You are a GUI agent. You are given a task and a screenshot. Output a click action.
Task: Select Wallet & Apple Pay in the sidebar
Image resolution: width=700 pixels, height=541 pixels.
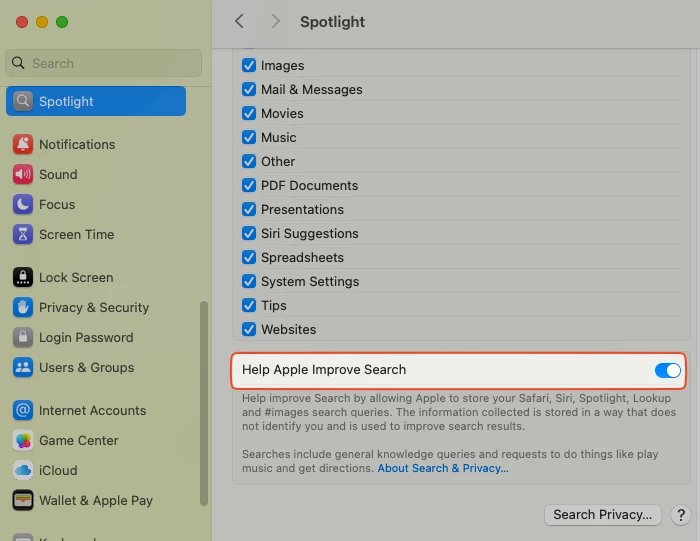(96, 500)
